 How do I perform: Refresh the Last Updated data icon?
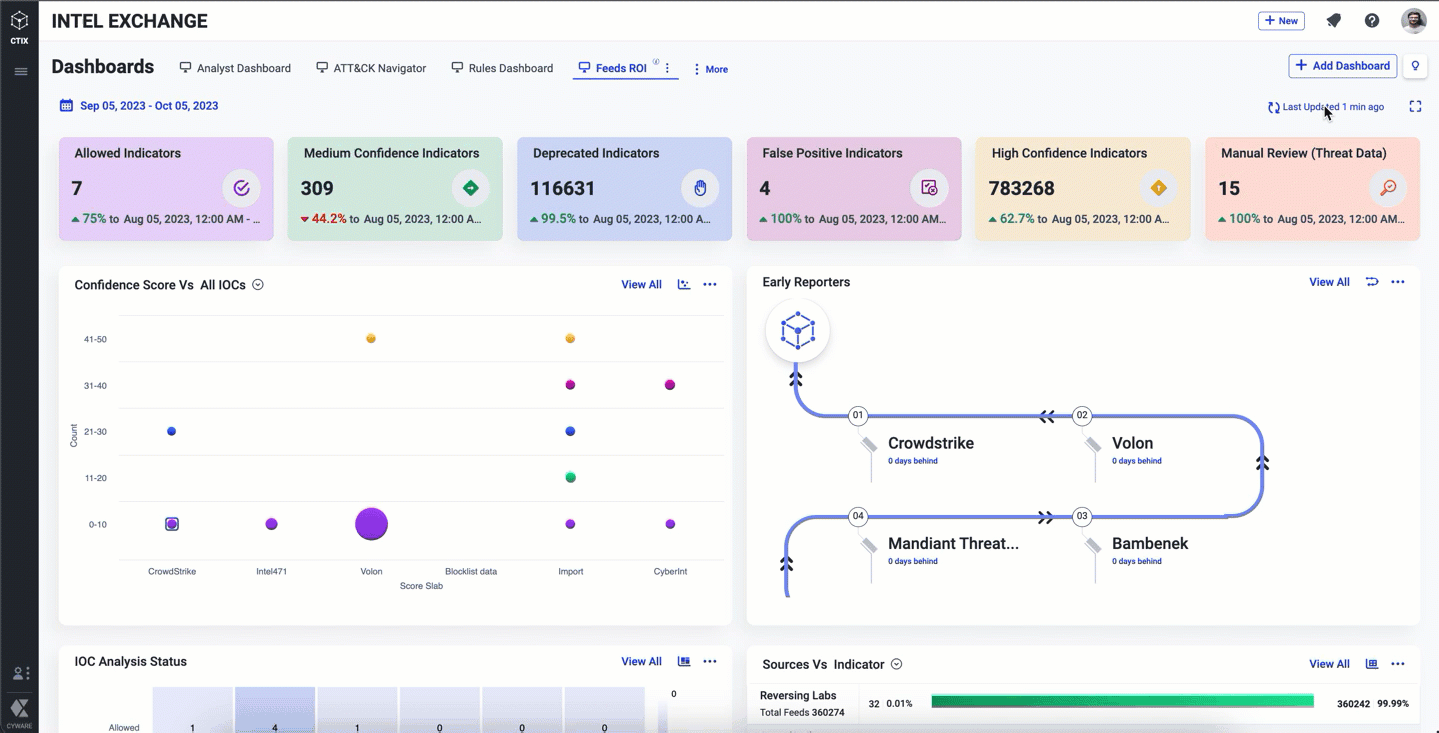click(x=1273, y=108)
